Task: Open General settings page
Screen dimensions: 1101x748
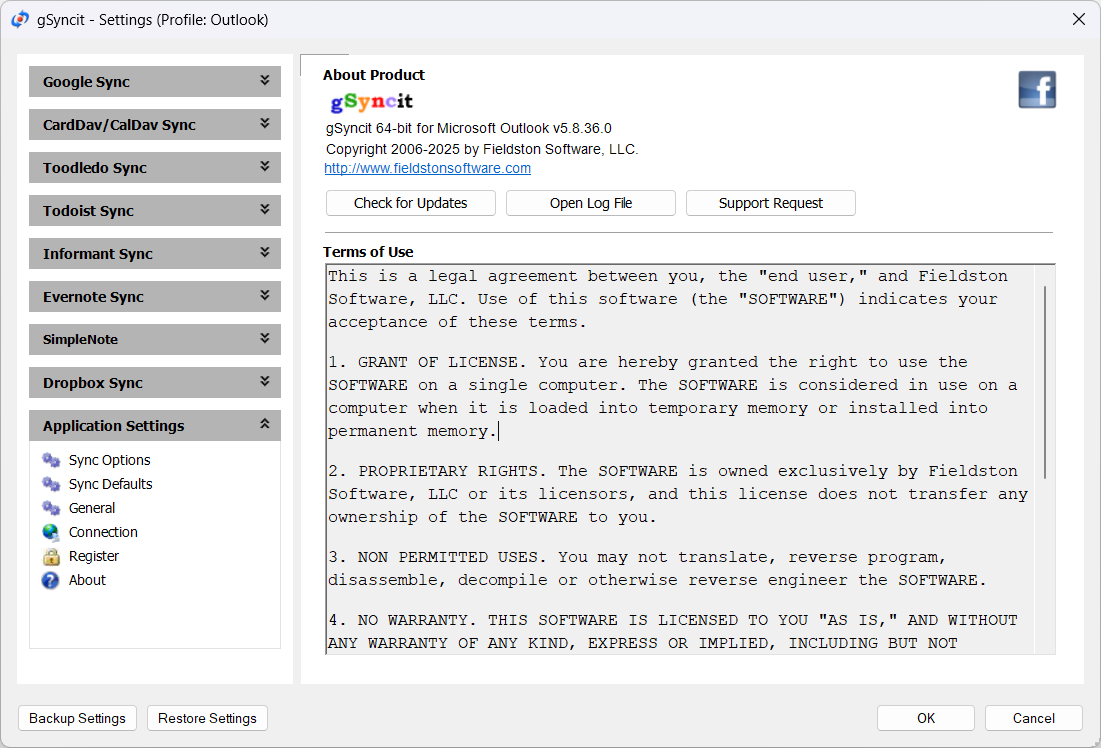Action: (92, 508)
